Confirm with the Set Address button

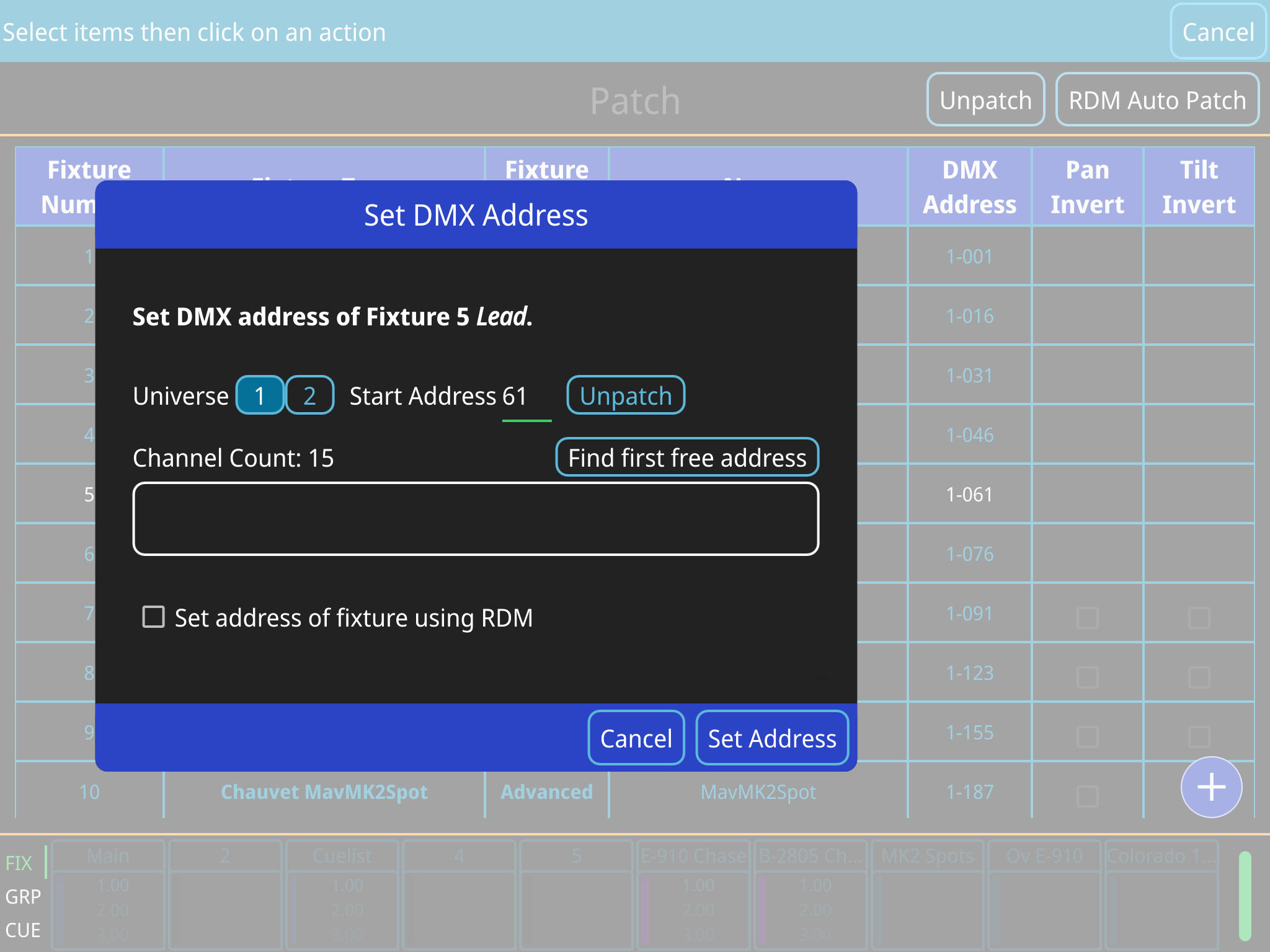[x=771, y=738]
